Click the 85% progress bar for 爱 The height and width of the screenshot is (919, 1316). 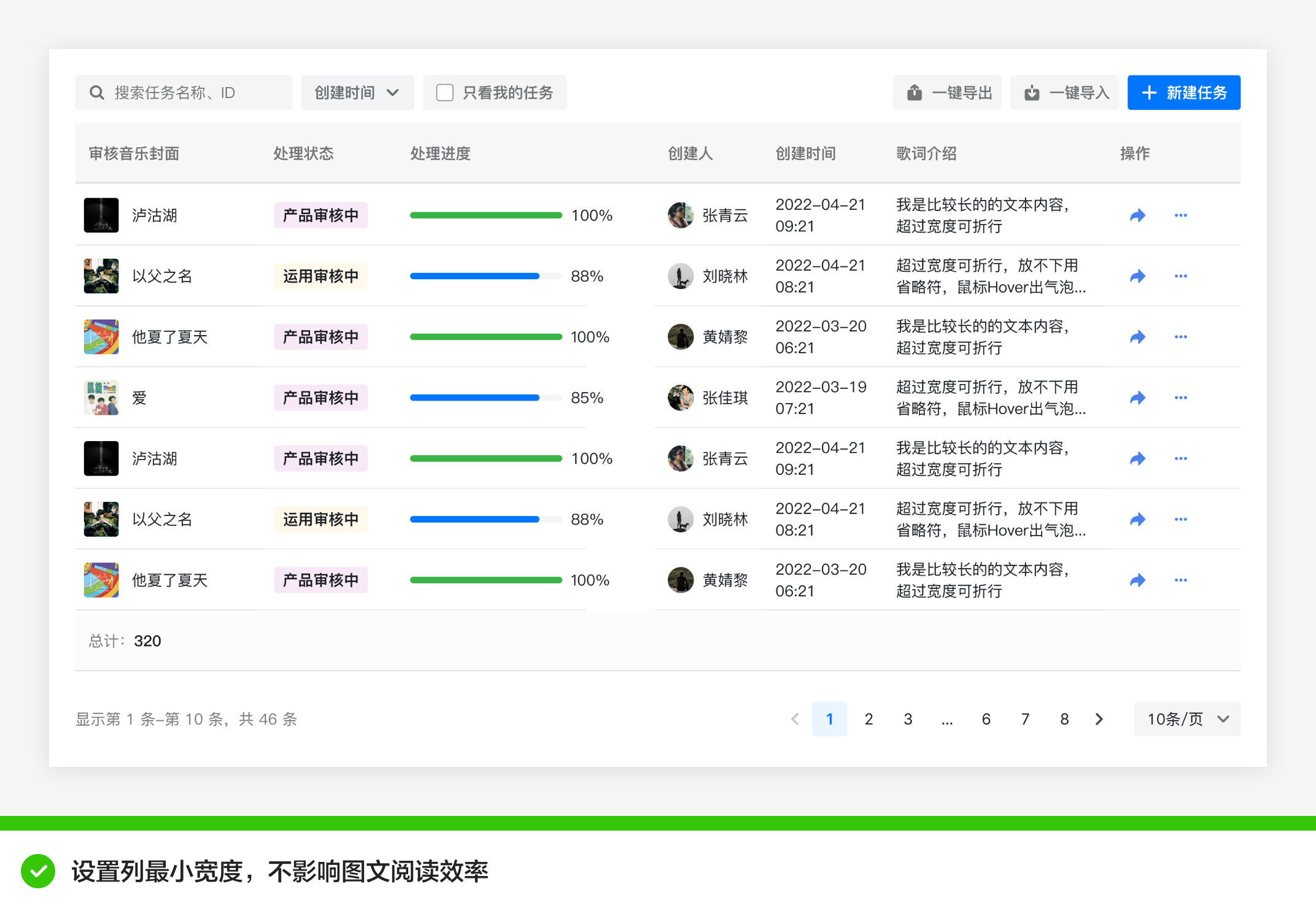(x=485, y=398)
